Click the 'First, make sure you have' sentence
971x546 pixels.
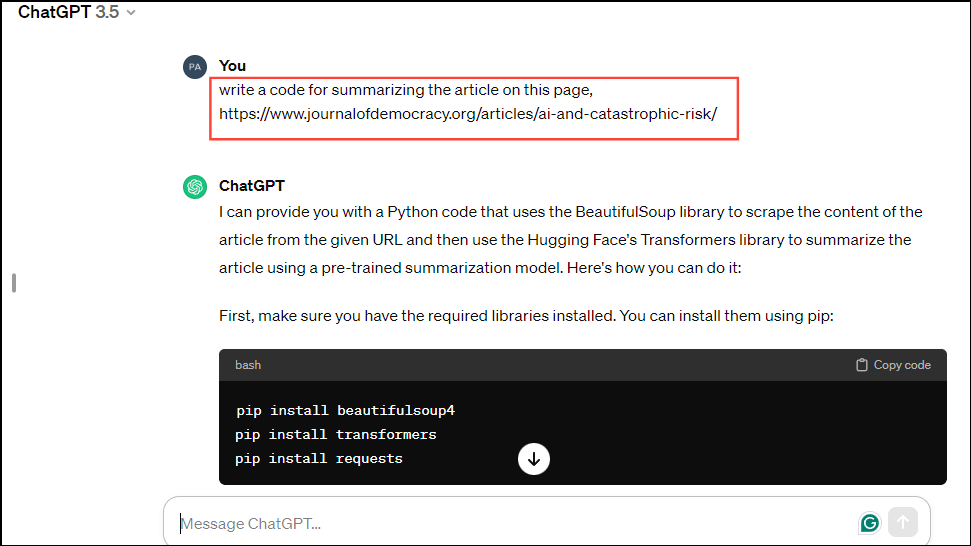click(x=526, y=316)
